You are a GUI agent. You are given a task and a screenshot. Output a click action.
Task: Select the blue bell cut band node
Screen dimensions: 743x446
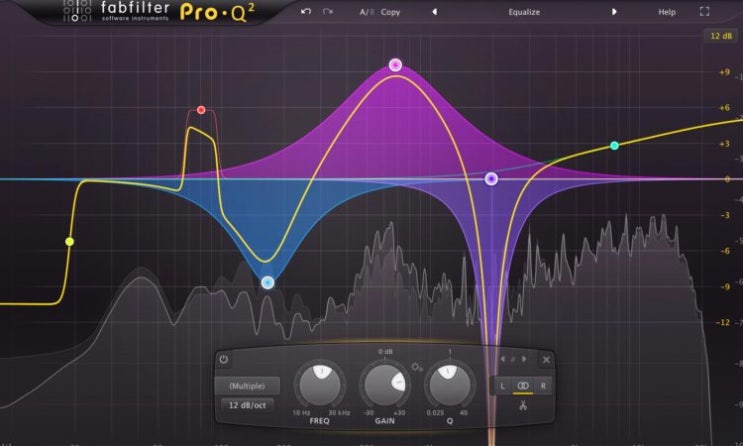click(268, 283)
